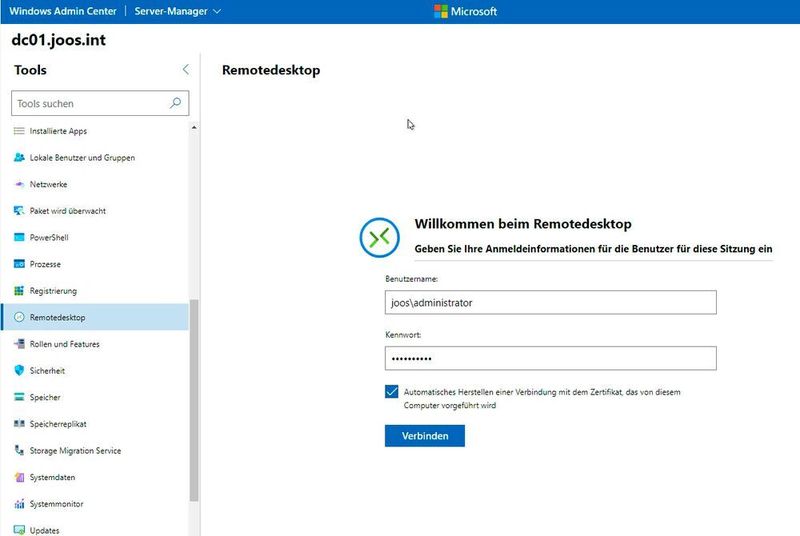Click the Registrierung icon

tap(19, 291)
